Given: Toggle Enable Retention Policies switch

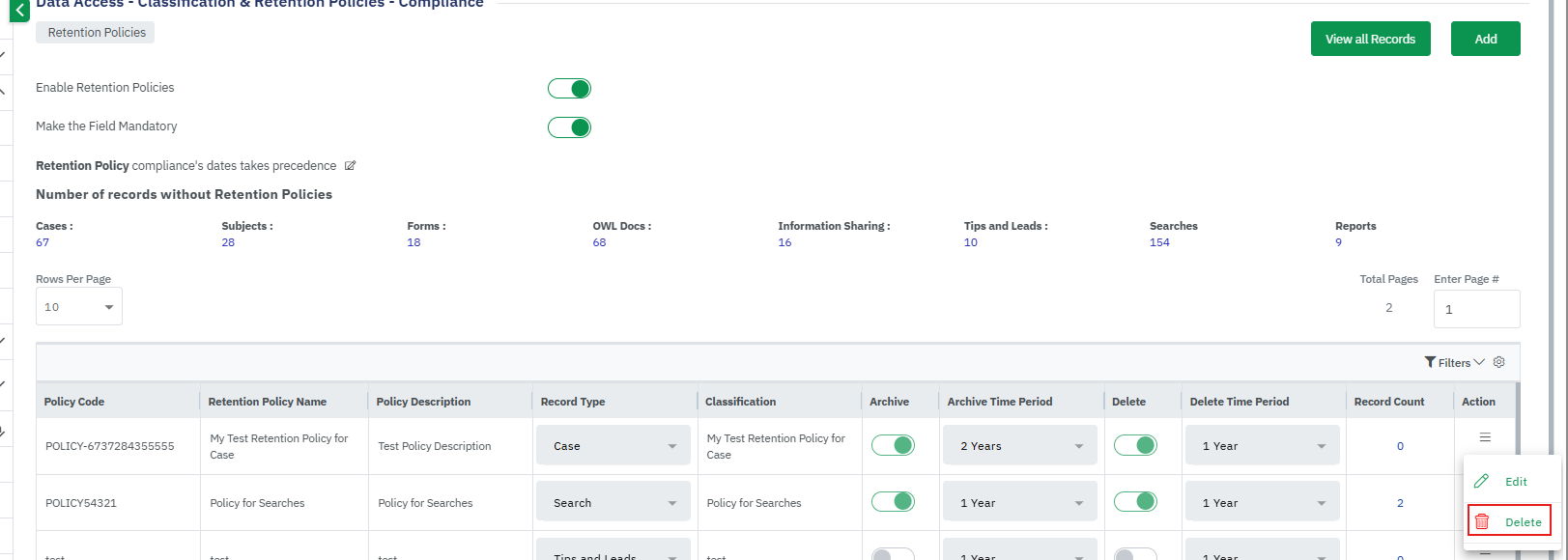Looking at the screenshot, I should tap(569, 89).
